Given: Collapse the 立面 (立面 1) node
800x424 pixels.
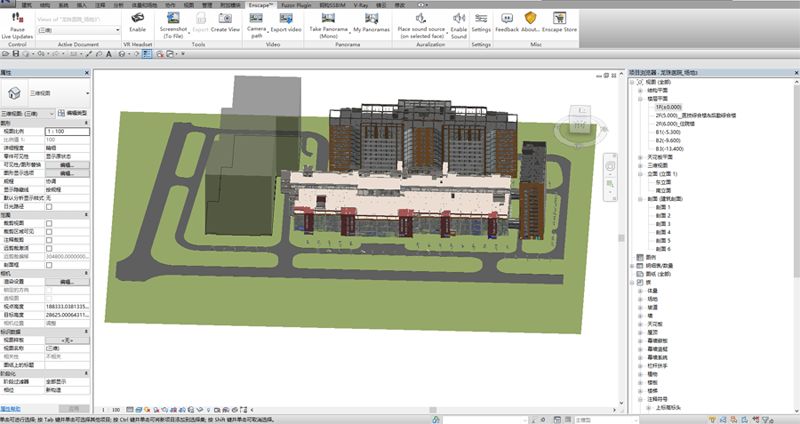Looking at the screenshot, I should click(640, 174).
